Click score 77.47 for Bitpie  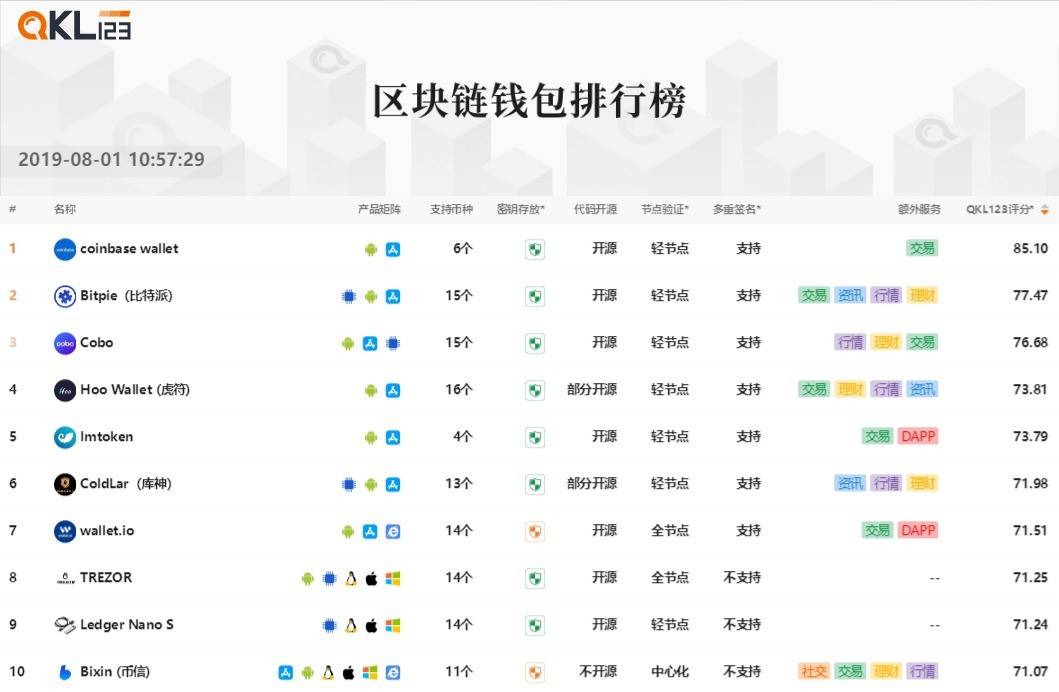click(1030, 295)
